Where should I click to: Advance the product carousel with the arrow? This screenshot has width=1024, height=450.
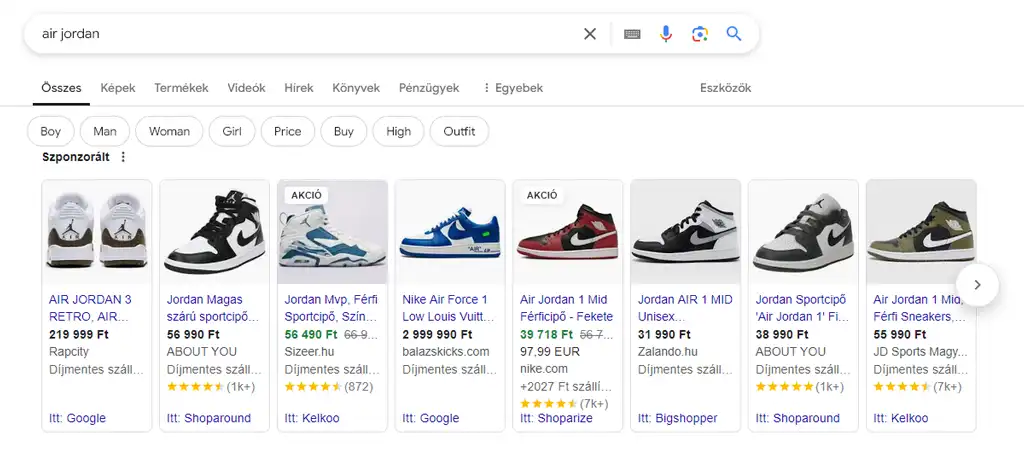point(977,285)
